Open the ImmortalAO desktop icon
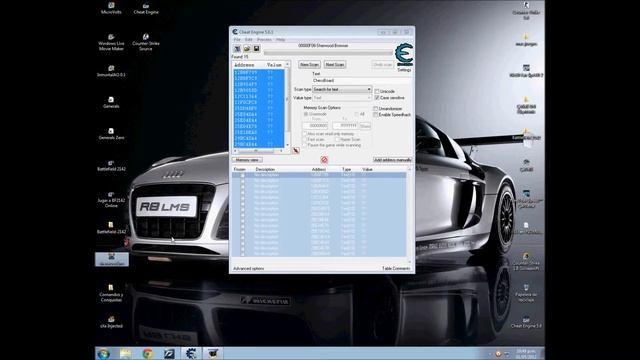The height and width of the screenshot is (360, 640). (111, 71)
